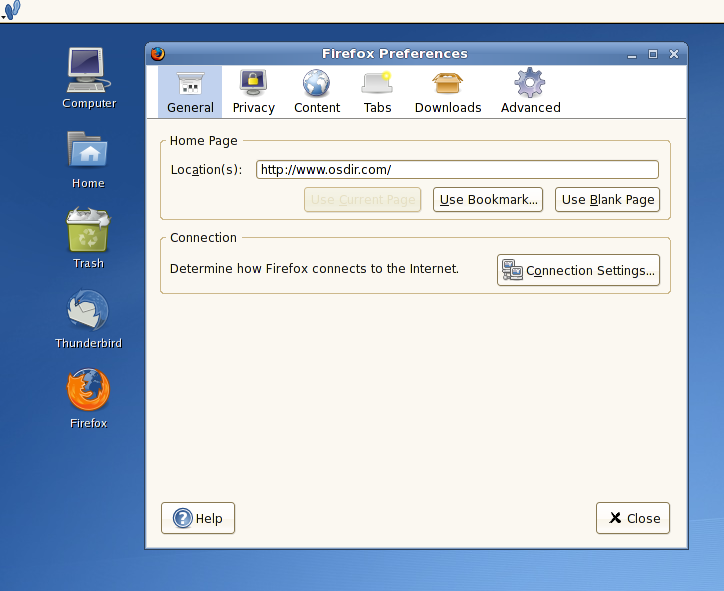Image resolution: width=724 pixels, height=591 pixels.
Task: Open the Trash desktop icon
Action: tap(88, 238)
